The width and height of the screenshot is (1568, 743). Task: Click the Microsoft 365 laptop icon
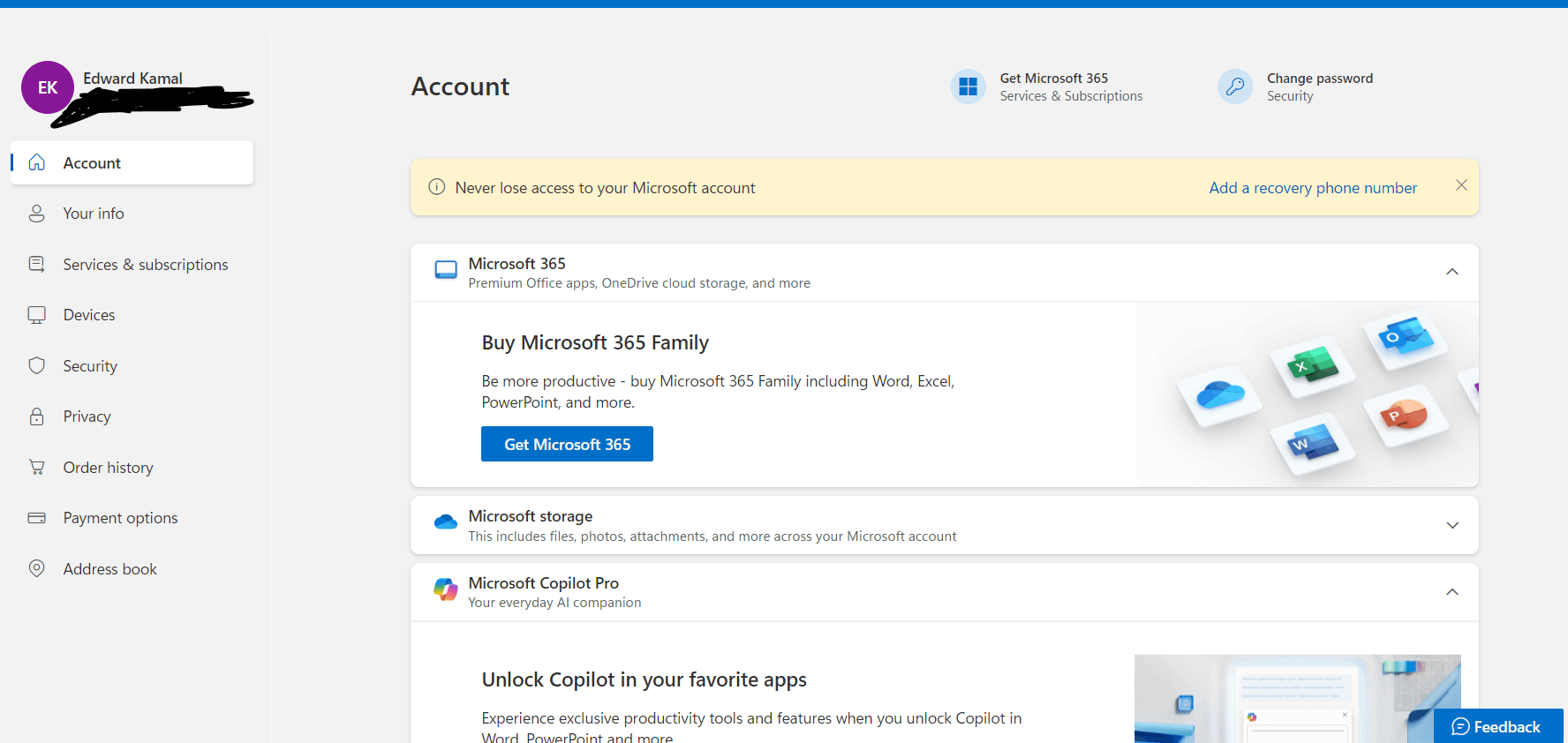[446, 270]
